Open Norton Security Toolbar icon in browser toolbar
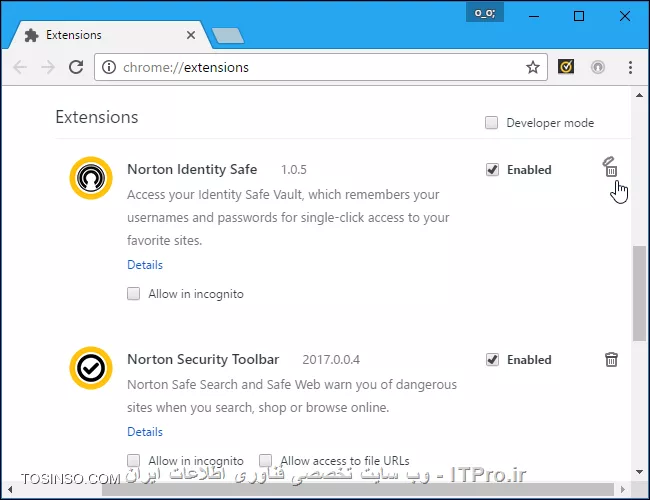The image size is (650, 500). coord(566,67)
